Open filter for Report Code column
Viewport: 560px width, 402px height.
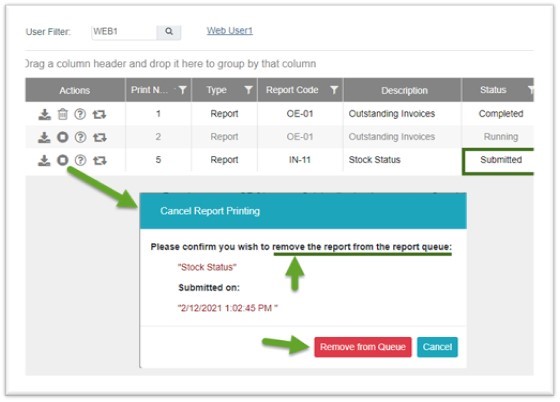[x=334, y=90]
